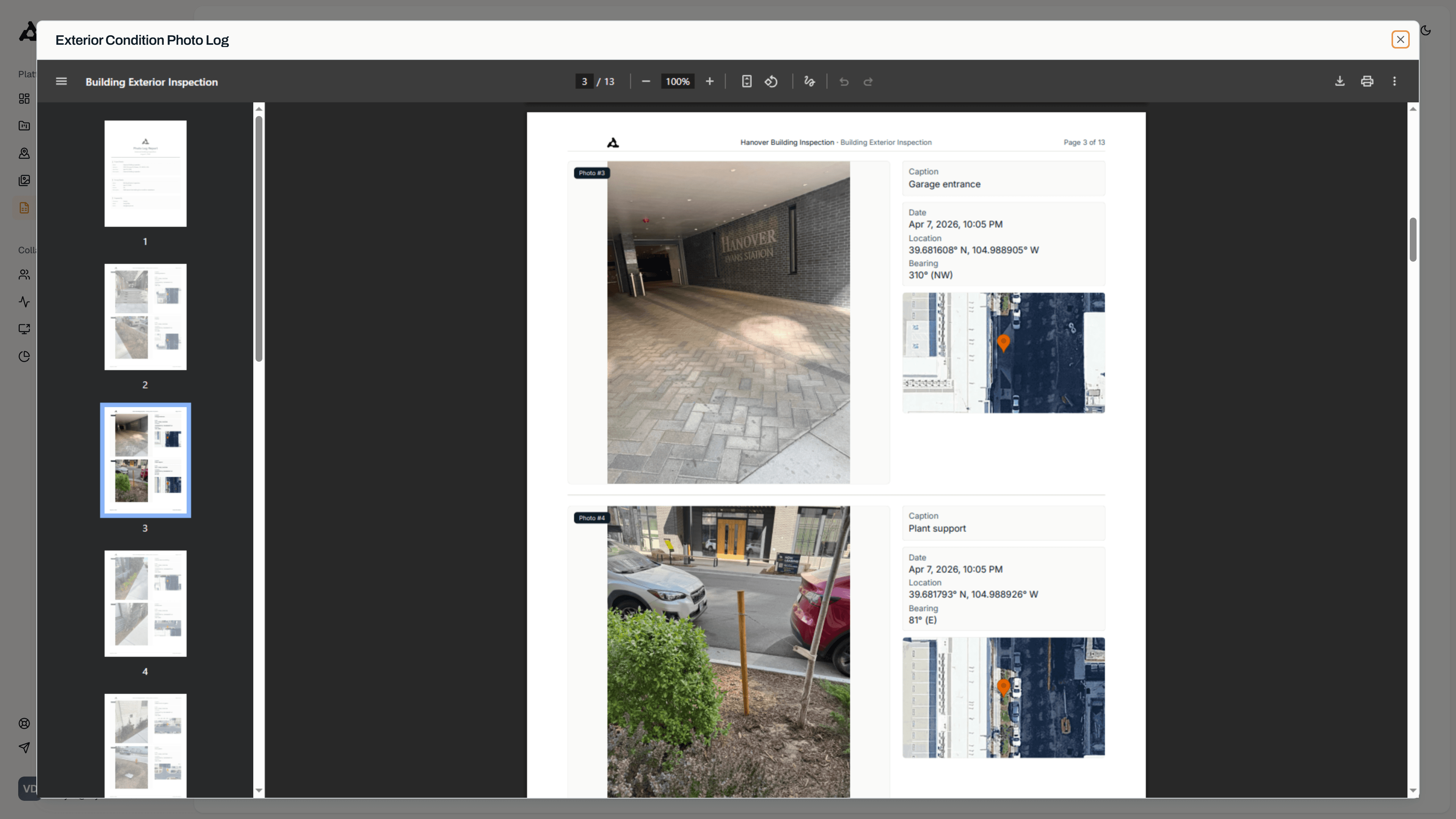Viewport: 1456px width, 819px height.
Task: Toggle the PDF sidebar hamburger menu
Action: pos(61,82)
